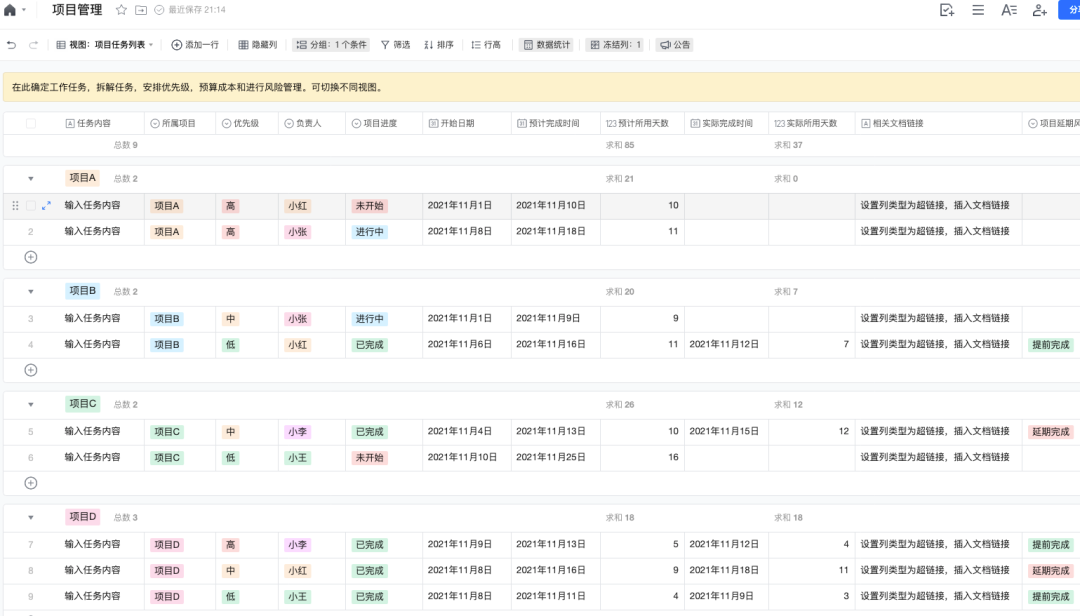Click the 添加一行 add row button
Viewport: 1080px width, 616px height.
[x=196, y=45]
